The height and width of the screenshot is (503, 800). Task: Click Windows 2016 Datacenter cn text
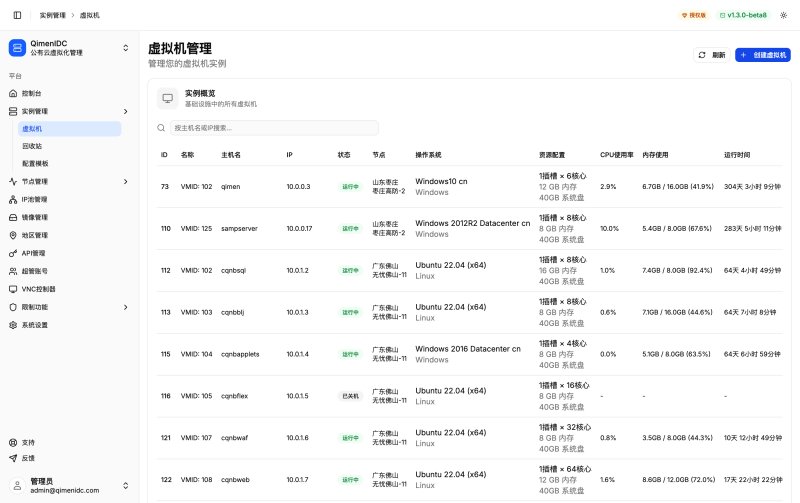(468, 348)
